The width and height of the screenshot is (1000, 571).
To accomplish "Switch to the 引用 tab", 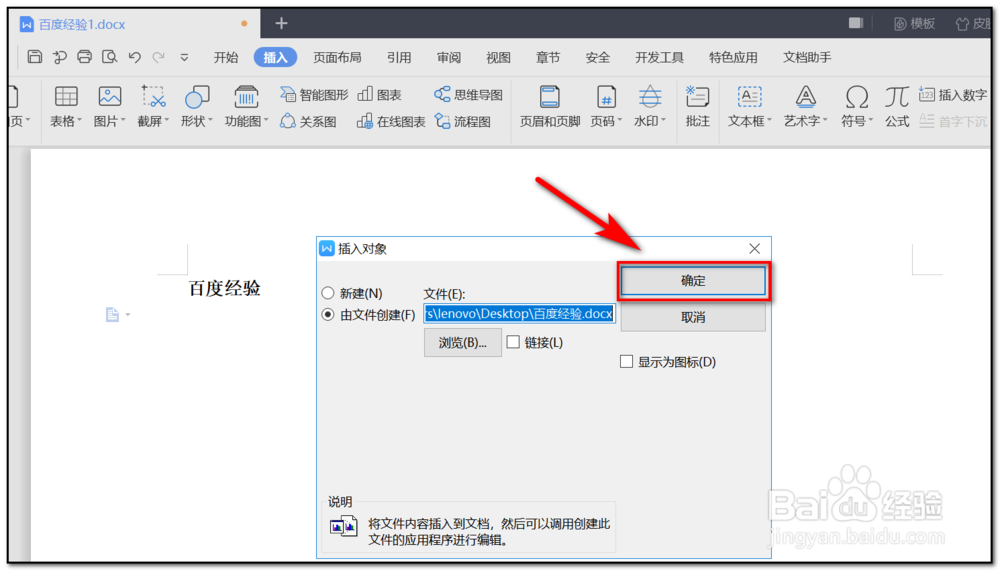I will (399, 57).
